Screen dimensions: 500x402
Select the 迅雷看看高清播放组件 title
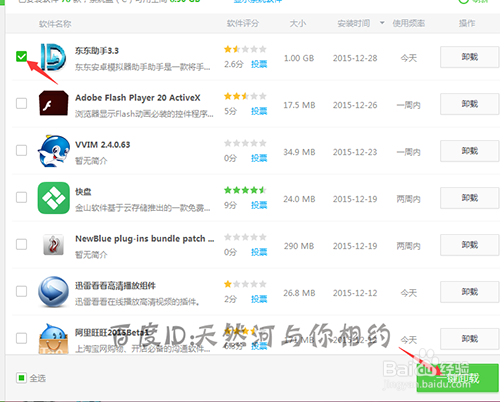115,286
